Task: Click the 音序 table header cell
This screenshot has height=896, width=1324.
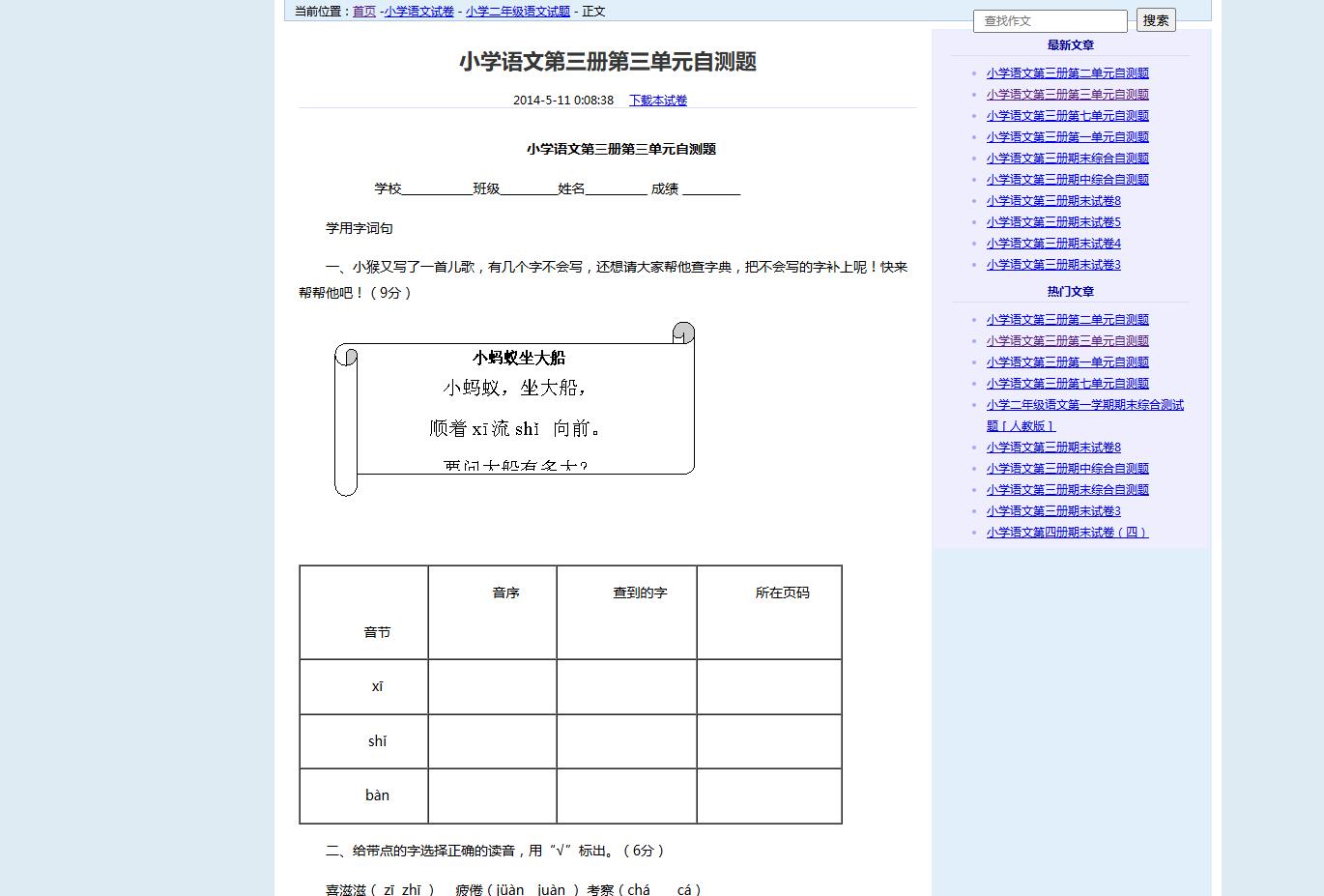Action: point(492,613)
